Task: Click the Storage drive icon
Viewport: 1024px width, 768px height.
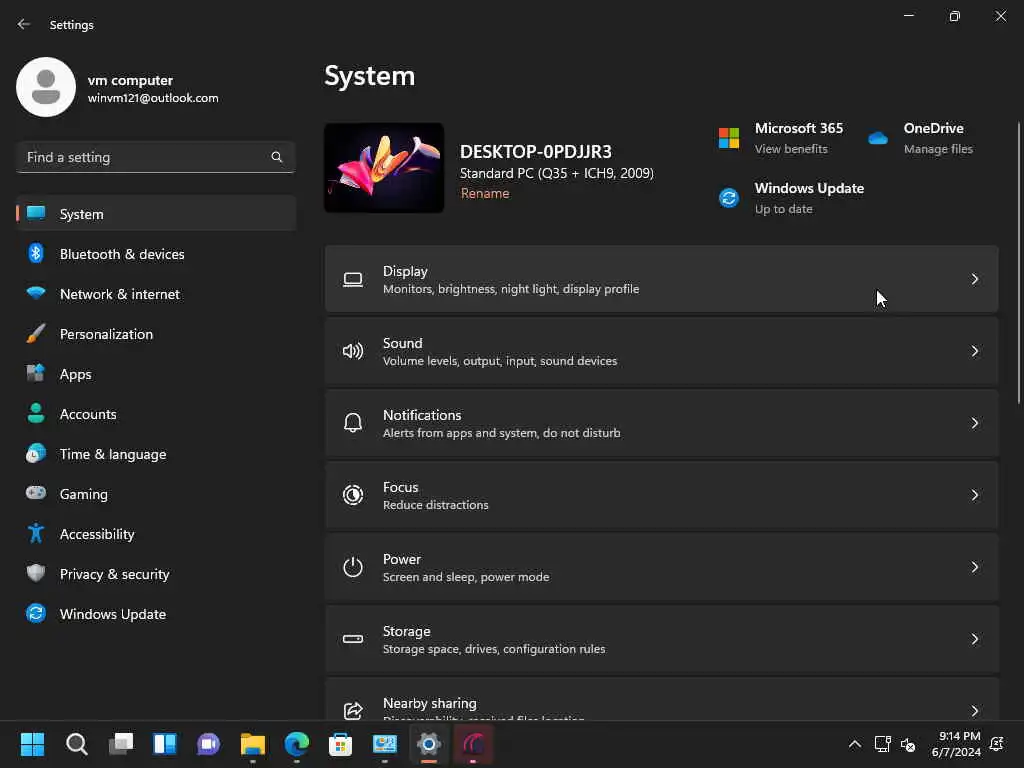Action: click(353, 639)
